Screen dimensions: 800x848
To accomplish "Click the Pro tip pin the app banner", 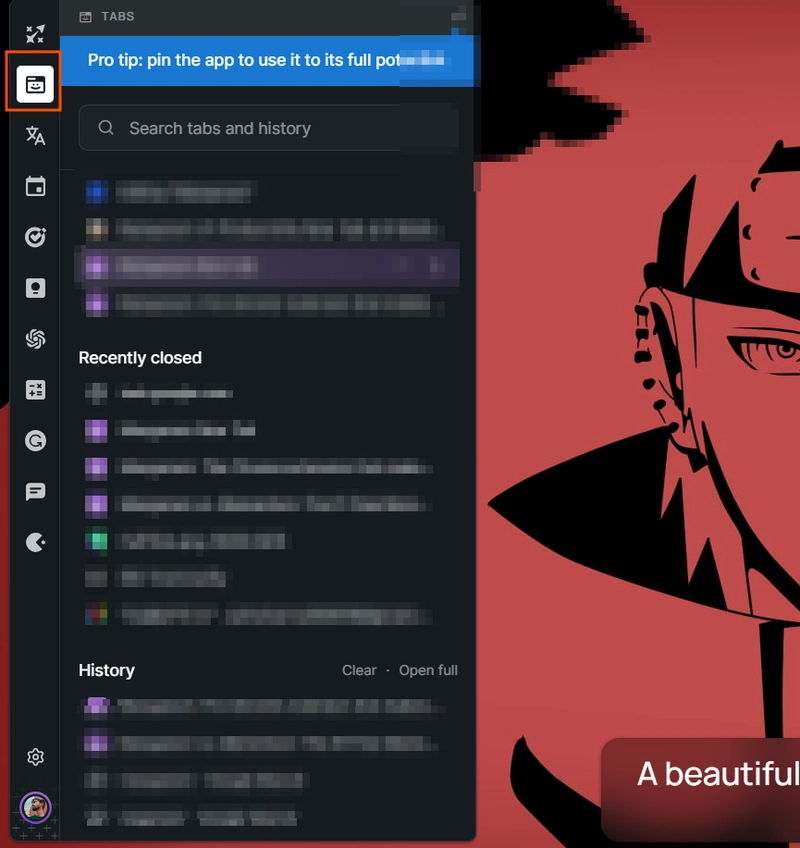I will pos(267,61).
